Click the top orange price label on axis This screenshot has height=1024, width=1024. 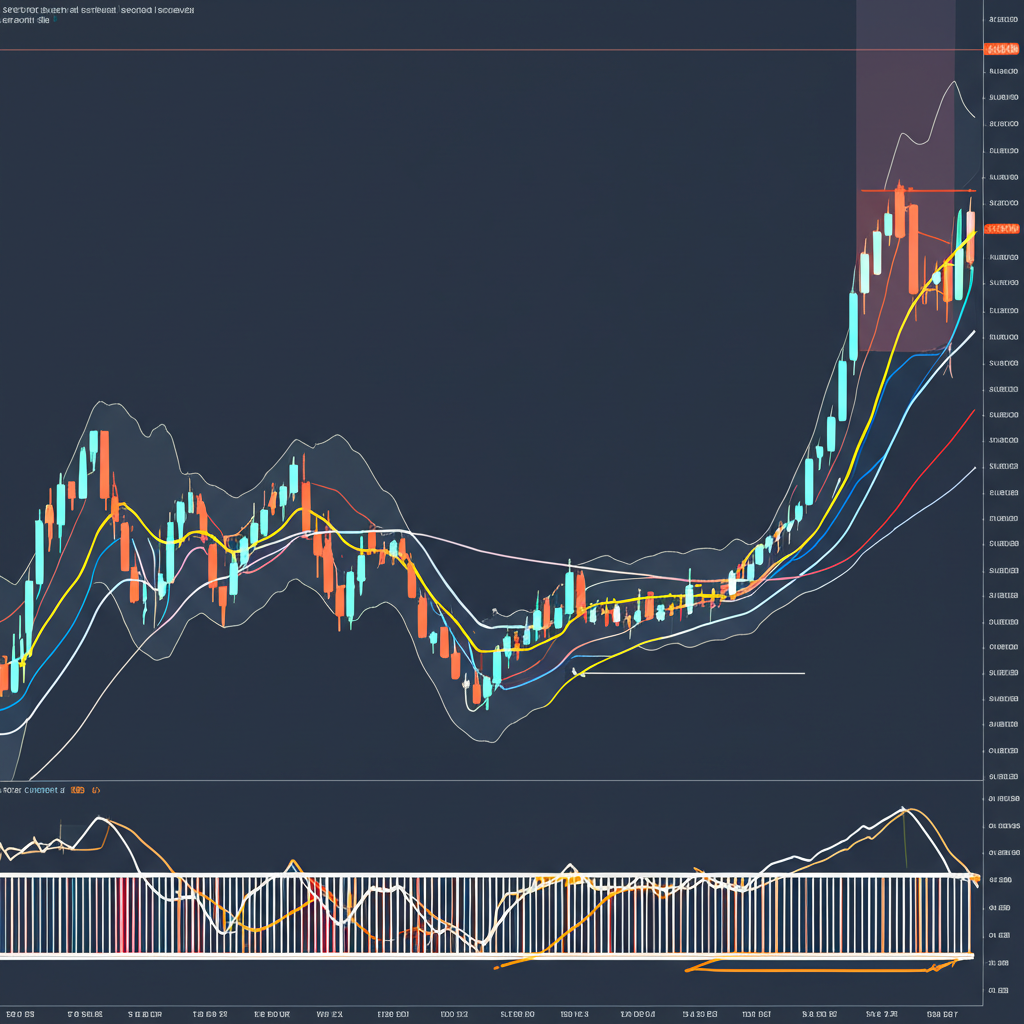coord(1001,49)
